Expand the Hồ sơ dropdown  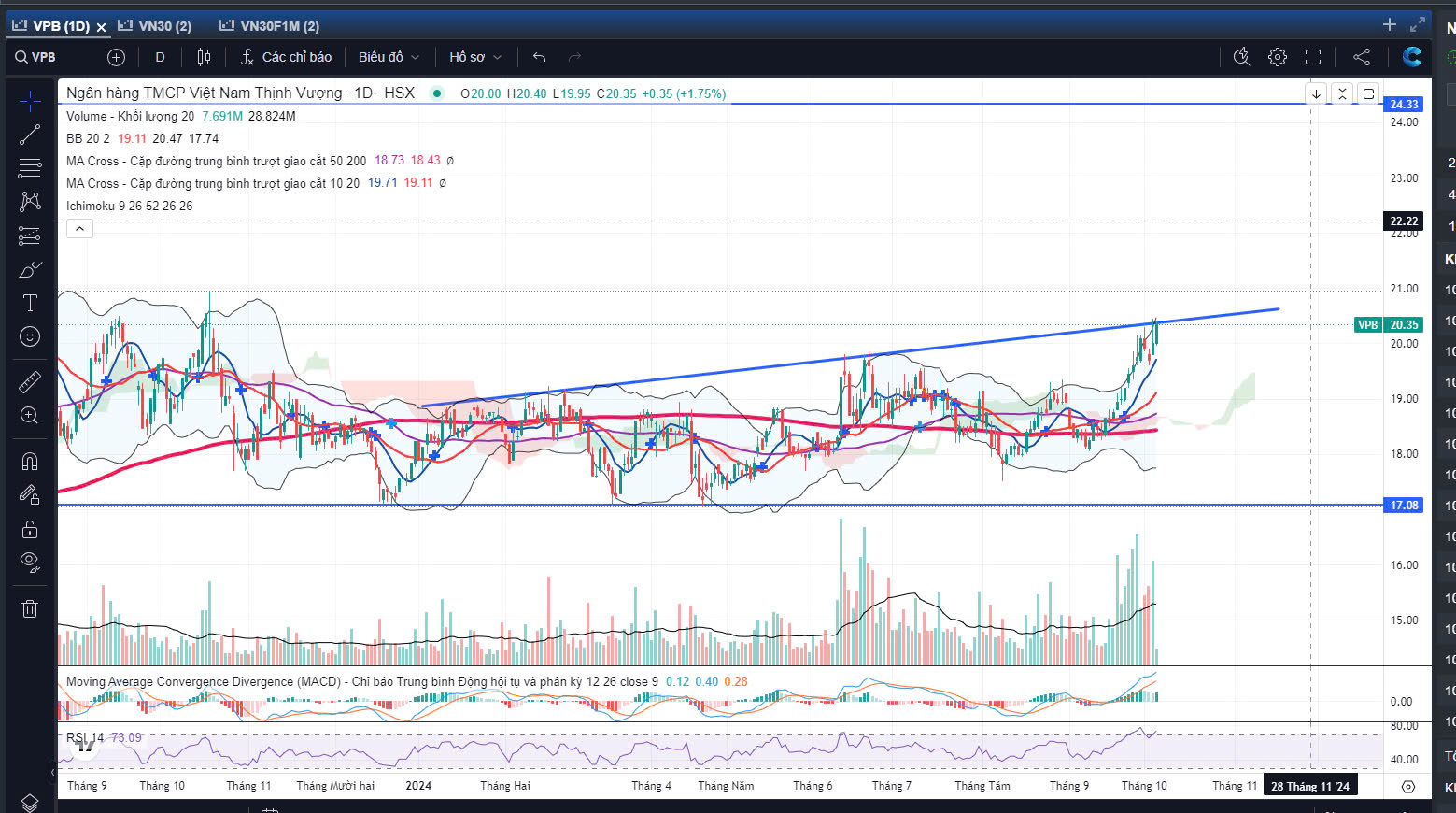click(x=475, y=57)
